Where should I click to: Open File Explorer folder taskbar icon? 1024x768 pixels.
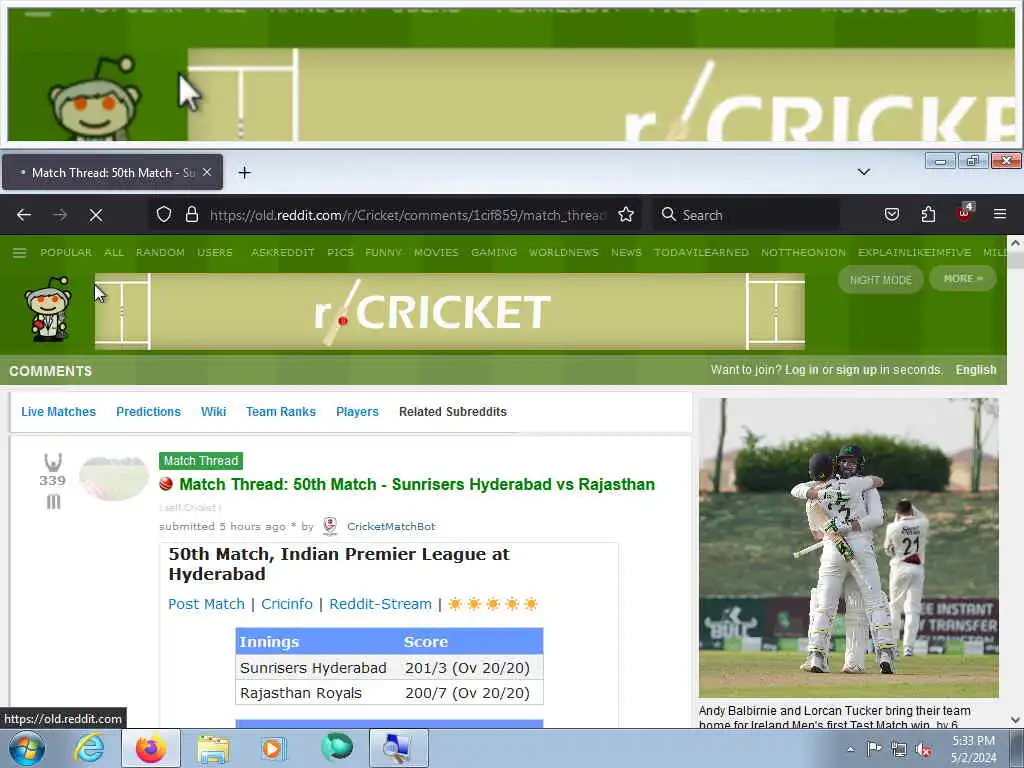213,749
